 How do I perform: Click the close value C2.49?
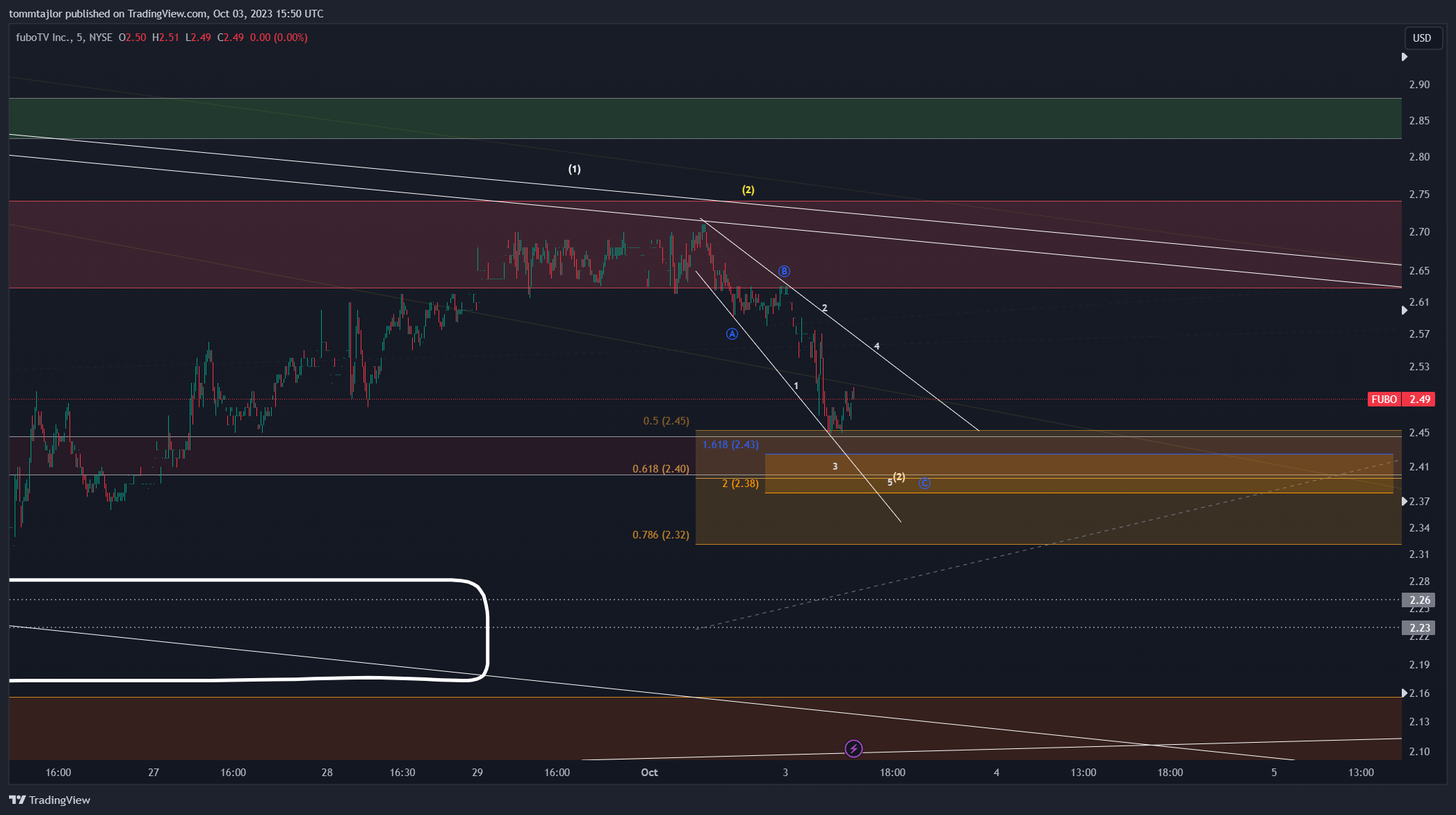pyautogui.click(x=231, y=38)
